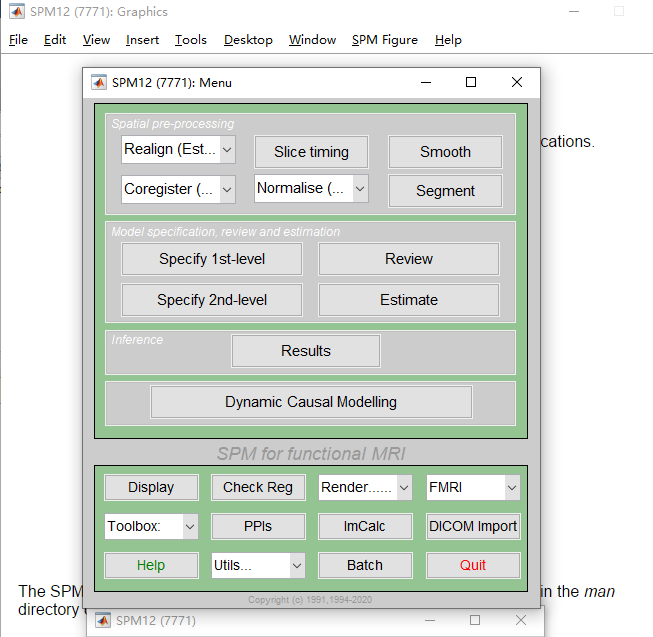Close the SPM12 Menu window
The image size is (653, 637).
517,82
